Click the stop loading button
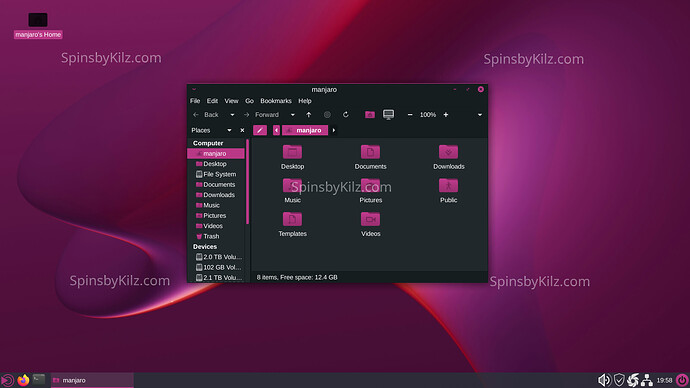 click(x=327, y=115)
